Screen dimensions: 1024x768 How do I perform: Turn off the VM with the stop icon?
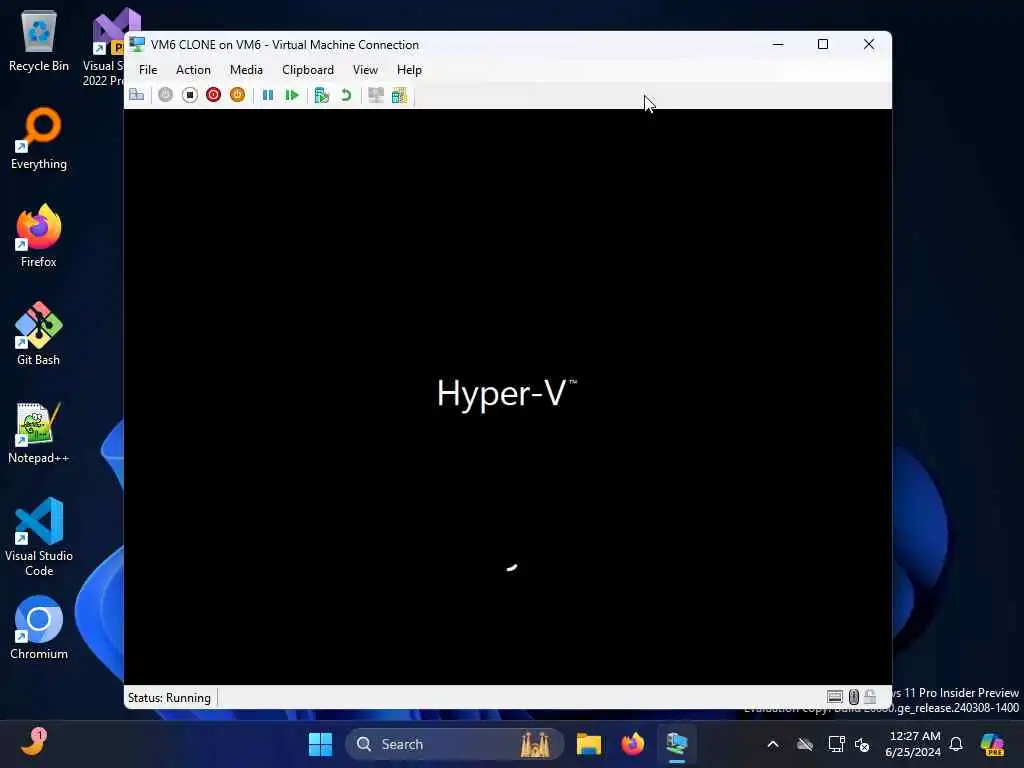pyautogui.click(x=189, y=95)
